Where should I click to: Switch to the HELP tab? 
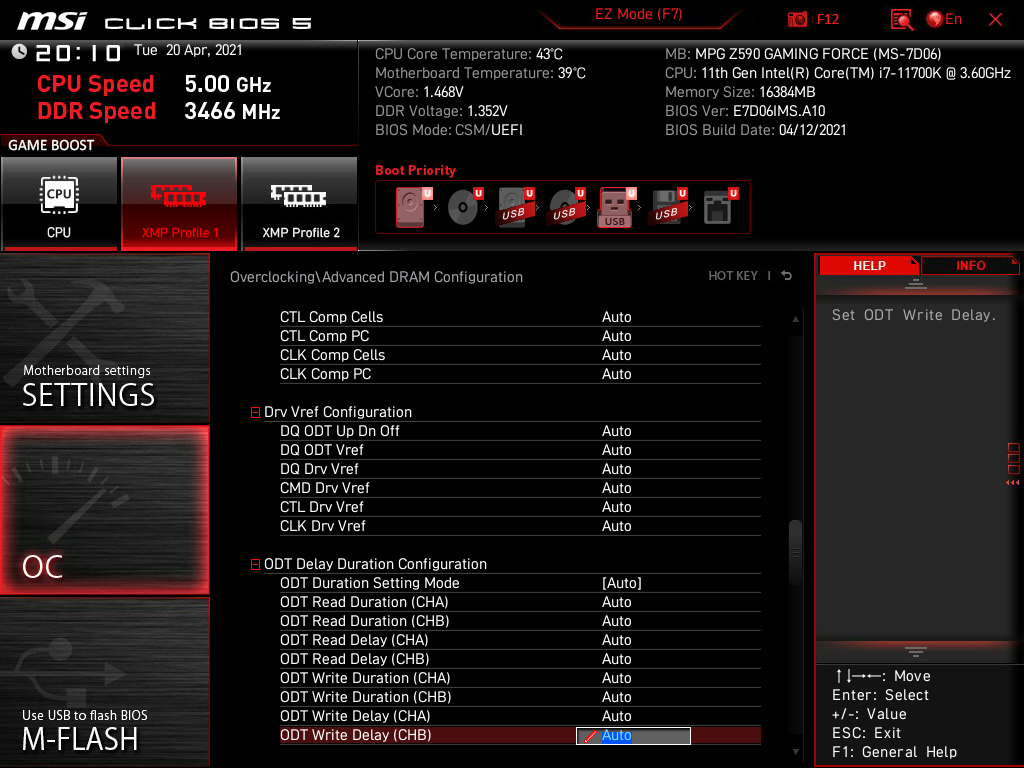pos(869,266)
